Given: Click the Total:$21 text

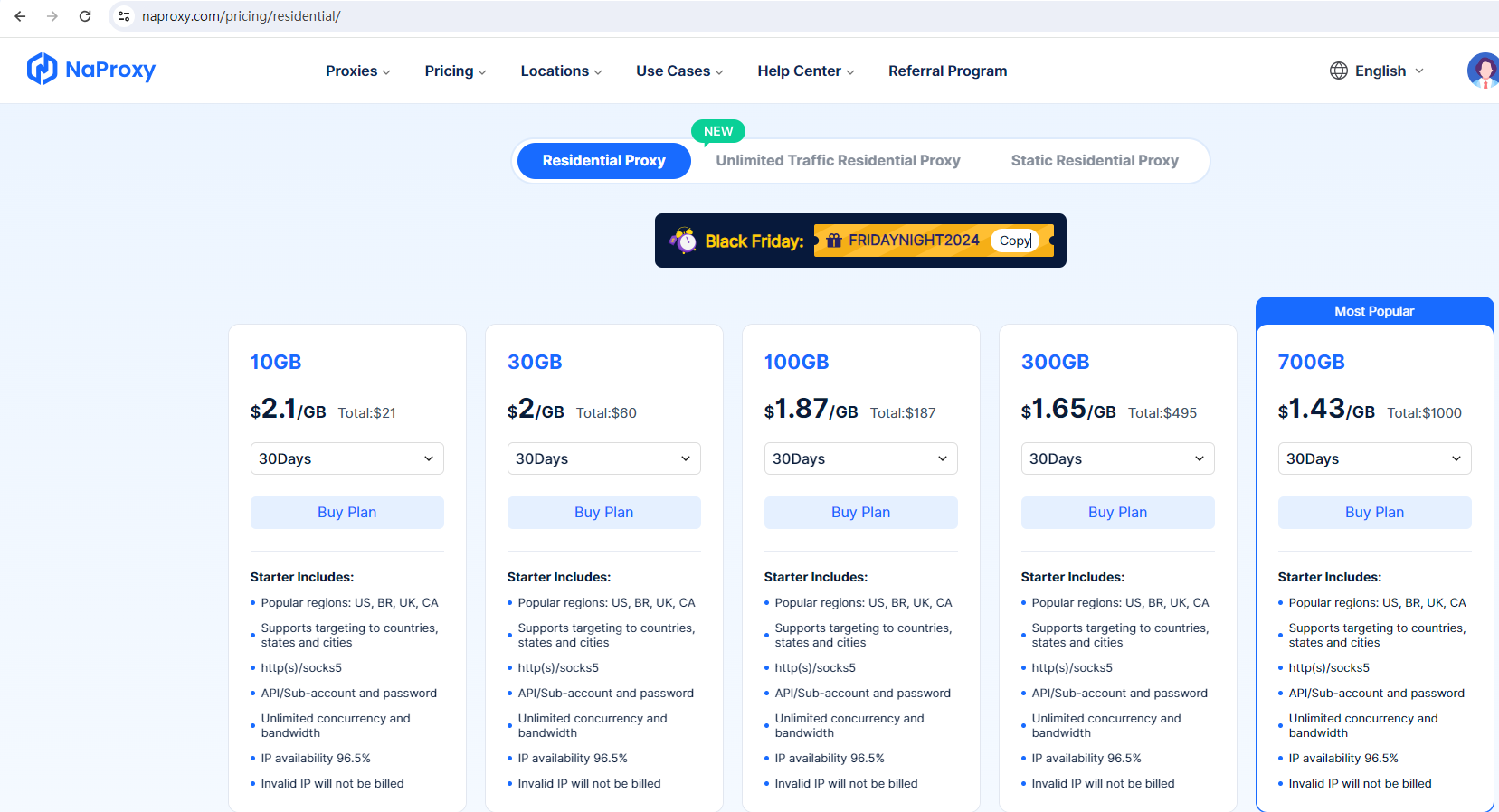Looking at the screenshot, I should (x=367, y=413).
